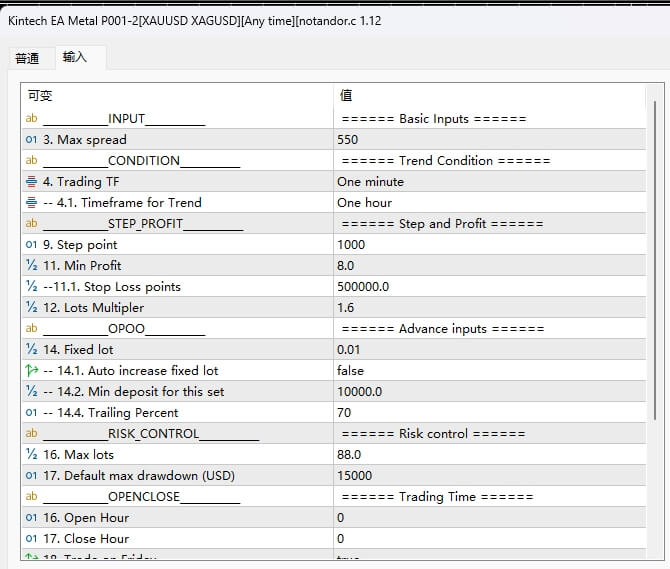Switch to the 普通 tab
Image resolution: width=670 pixels, height=569 pixels.
click(x=27, y=58)
